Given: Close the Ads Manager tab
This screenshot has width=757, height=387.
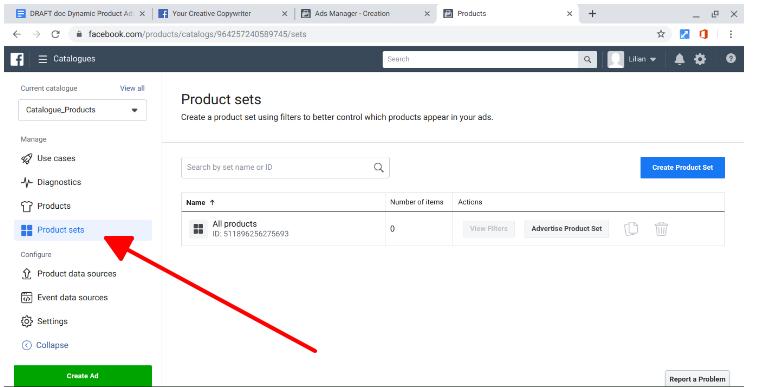Looking at the screenshot, I should [427, 14].
